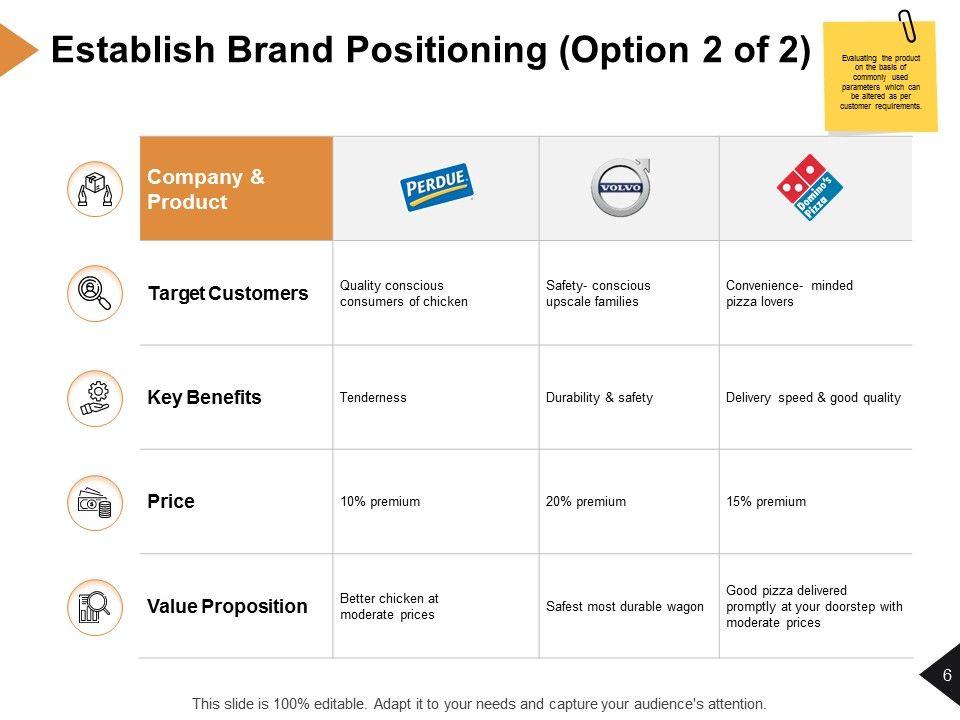Select the Target Customers row label
This screenshot has width=960, height=720.
(x=228, y=294)
